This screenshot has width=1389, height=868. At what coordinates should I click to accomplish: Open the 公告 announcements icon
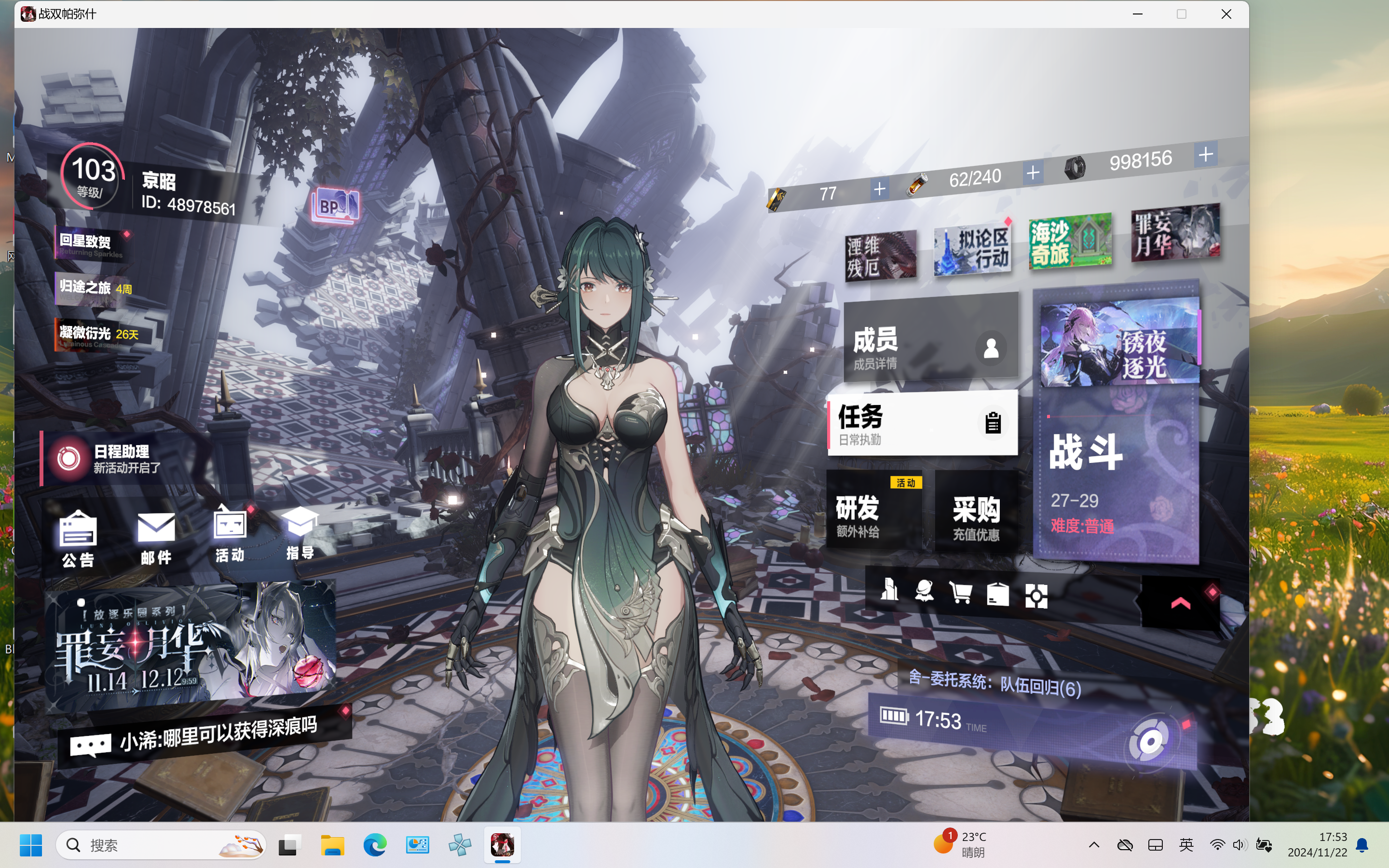(78, 539)
